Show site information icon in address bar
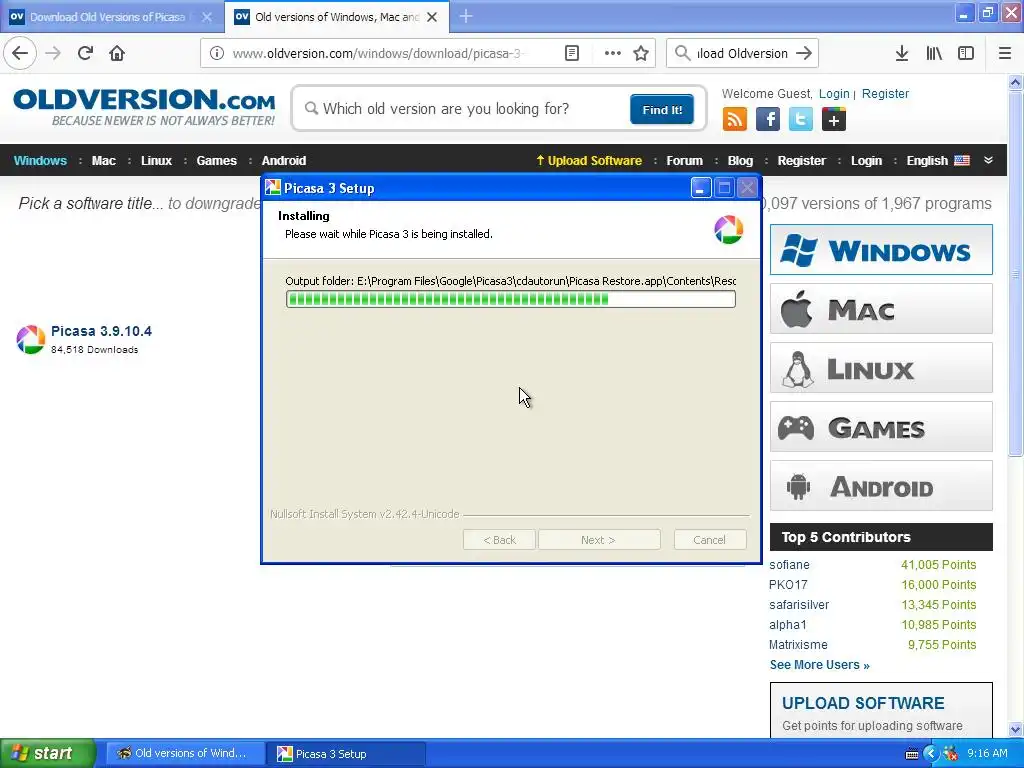This screenshot has width=1024, height=768. (216, 53)
